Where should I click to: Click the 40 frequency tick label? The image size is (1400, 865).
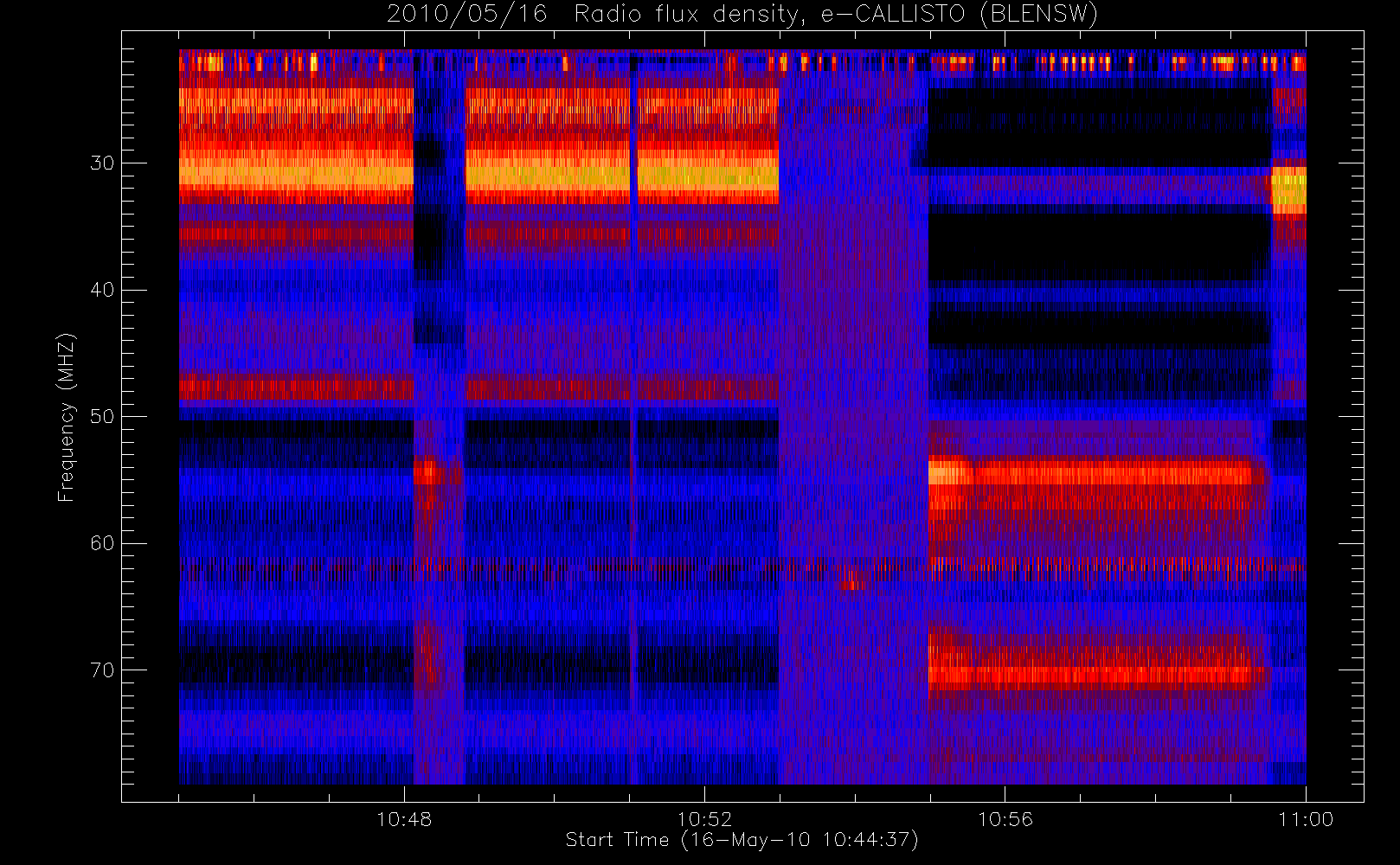coord(102,290)
